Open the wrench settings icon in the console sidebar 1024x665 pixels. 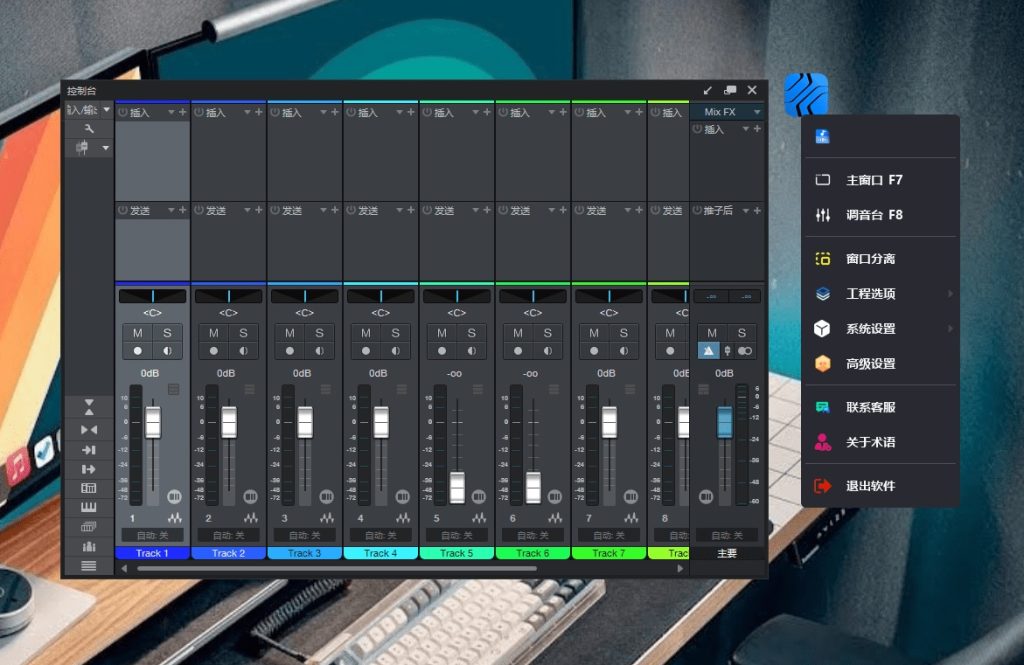pyautogui.click(x=89, y=129)
